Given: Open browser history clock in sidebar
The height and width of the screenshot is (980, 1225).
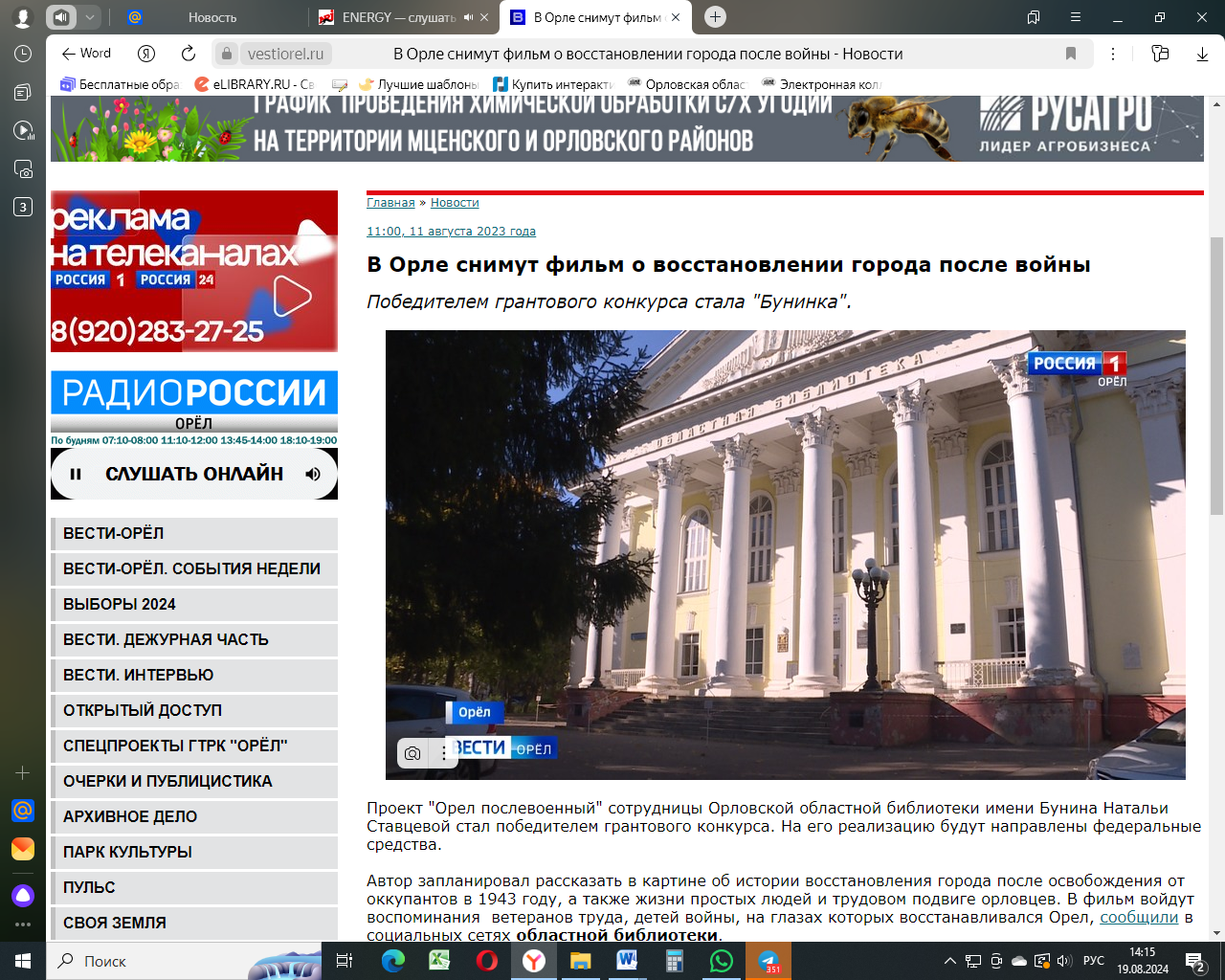Looking at the screenshot, I should tap(23, 54).
